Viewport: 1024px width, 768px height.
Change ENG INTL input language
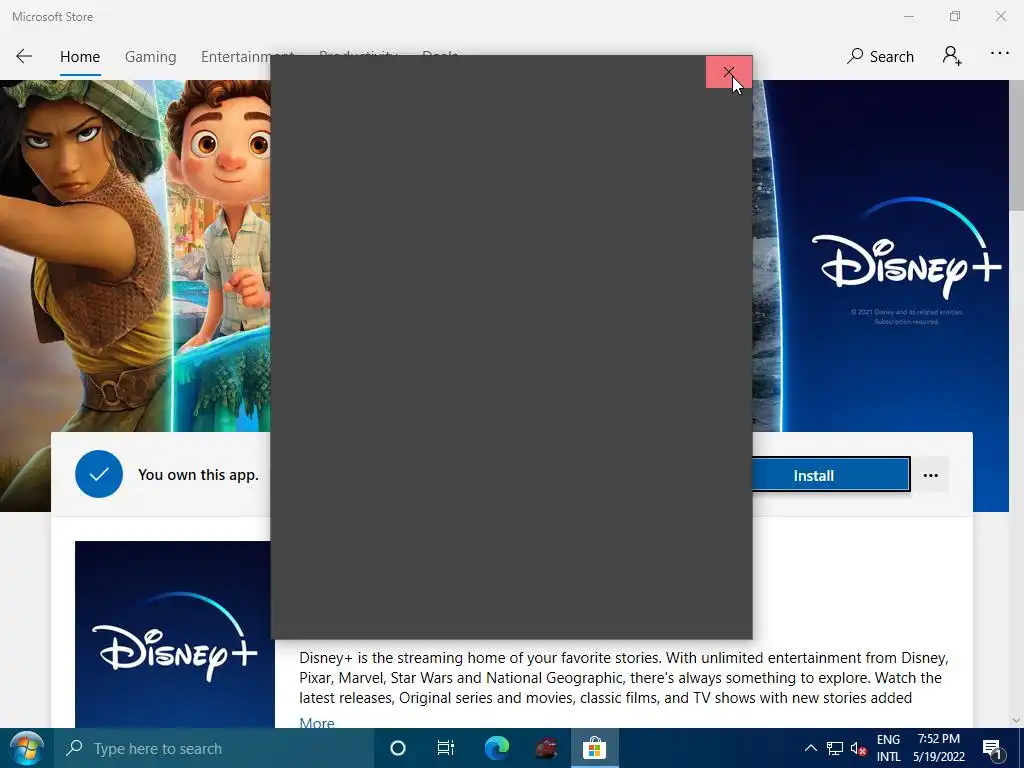pos(888,748)
